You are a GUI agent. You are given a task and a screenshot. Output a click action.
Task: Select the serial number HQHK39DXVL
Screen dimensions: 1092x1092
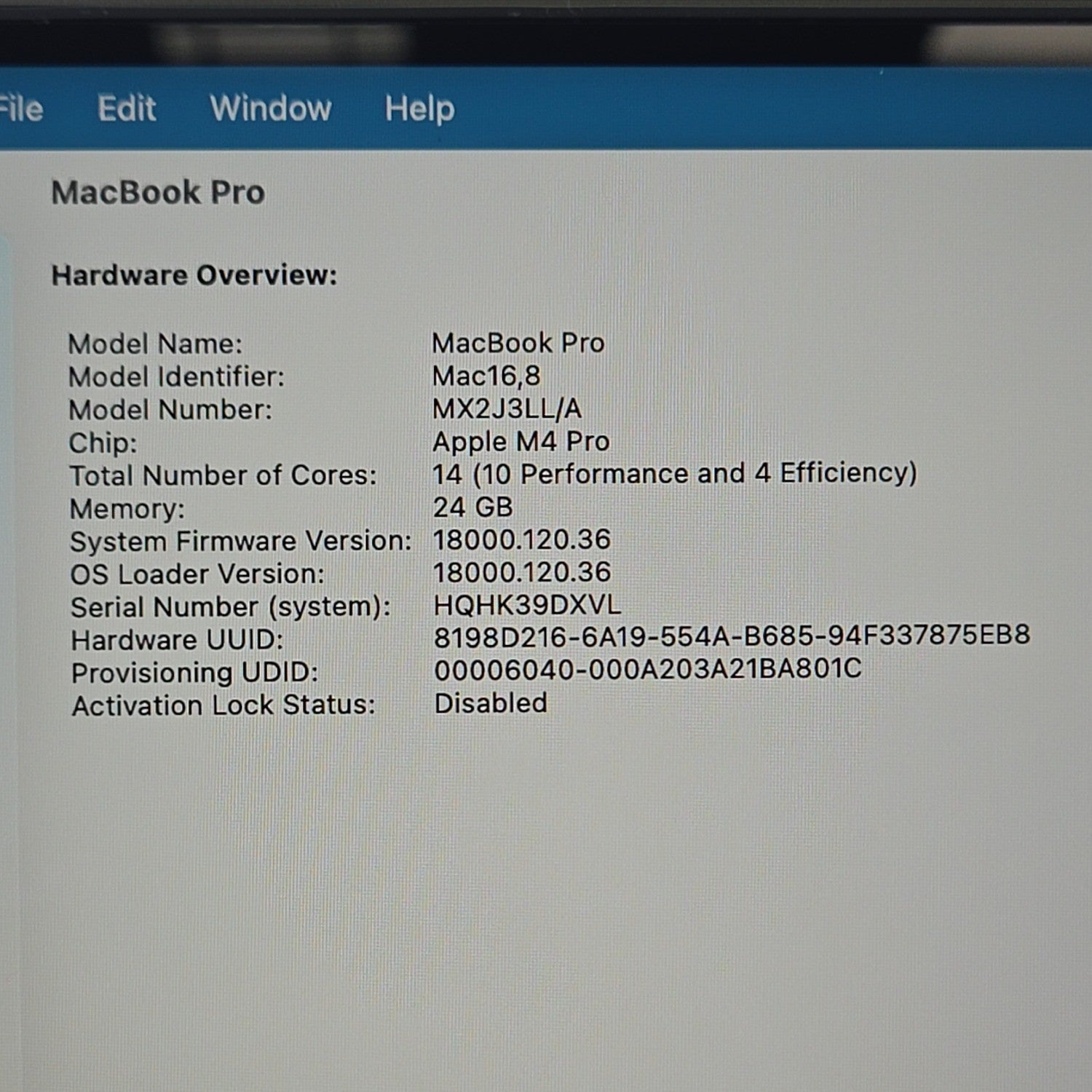click(528, 605)
